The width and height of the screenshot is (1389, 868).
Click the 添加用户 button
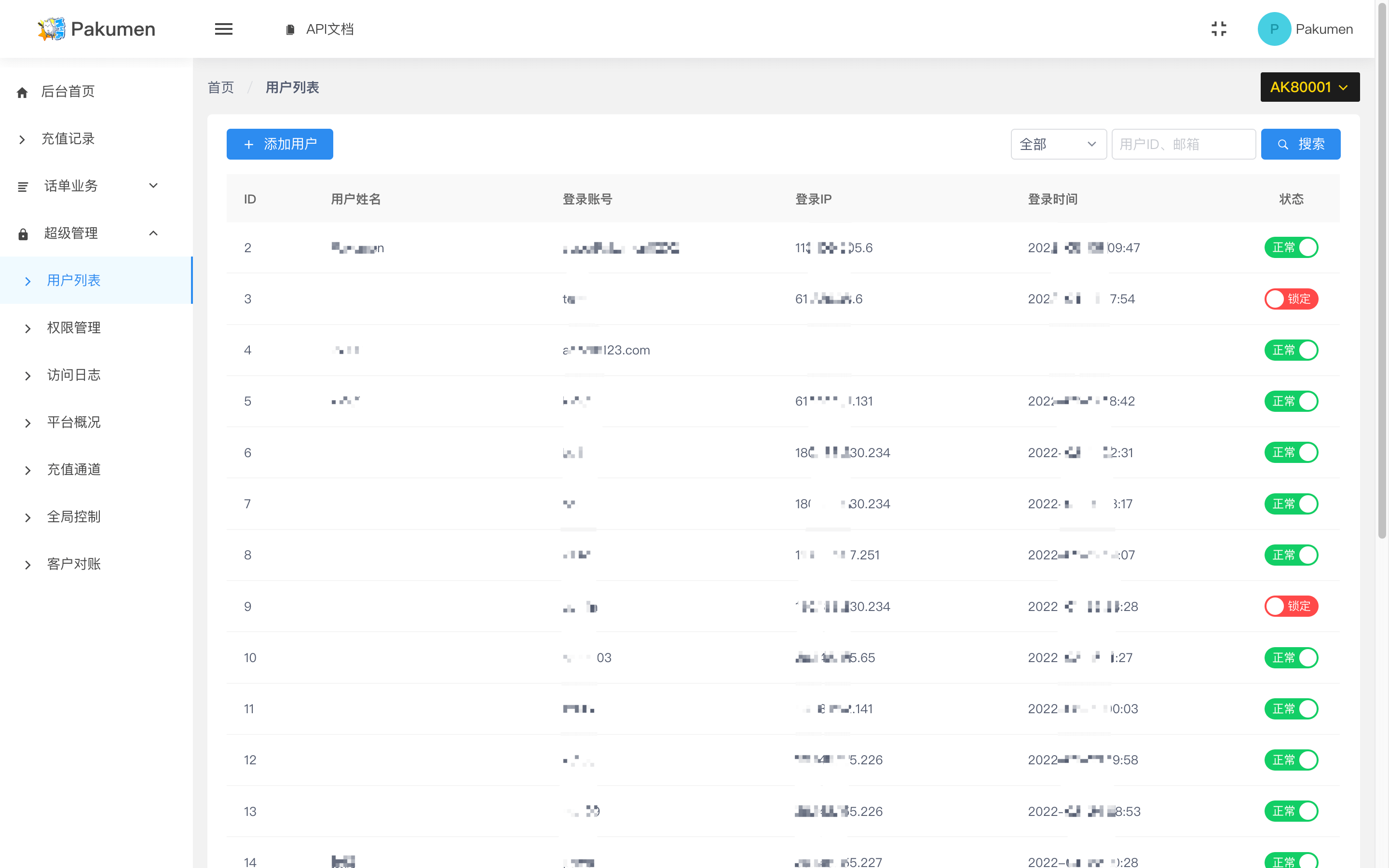point(280,144)
